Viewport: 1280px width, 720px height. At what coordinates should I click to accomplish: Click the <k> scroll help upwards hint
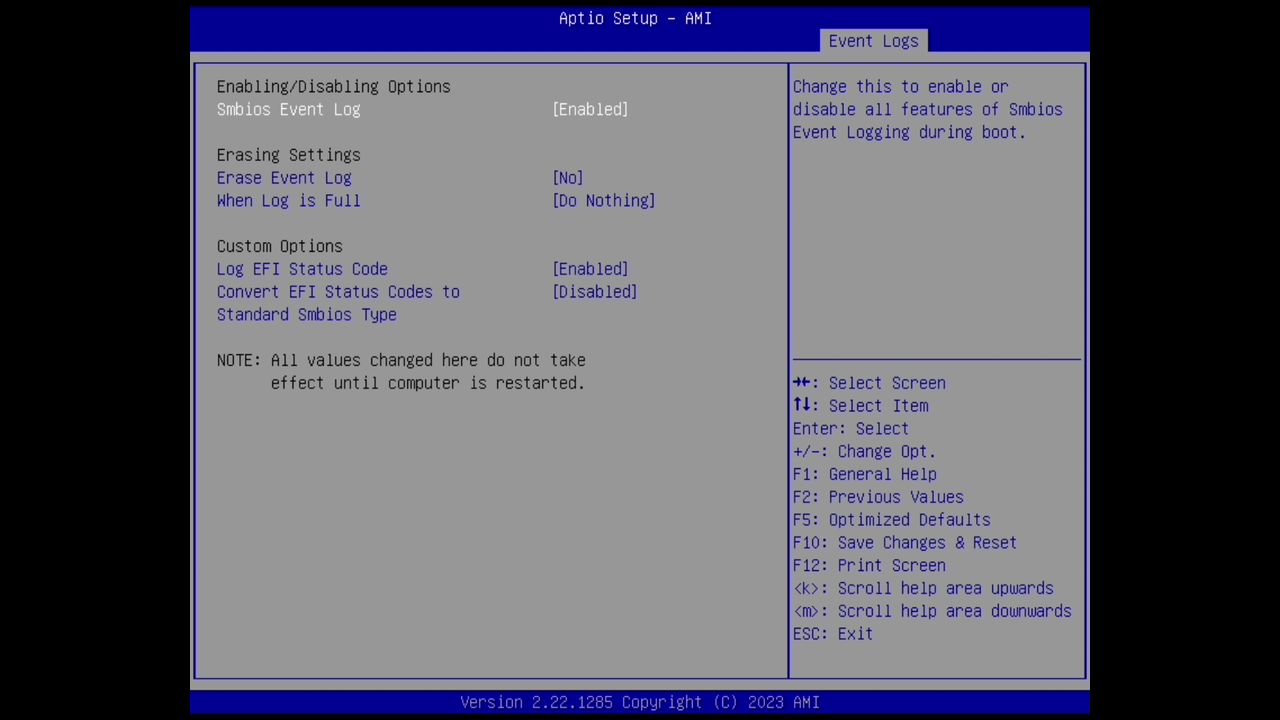click(923, 589)
